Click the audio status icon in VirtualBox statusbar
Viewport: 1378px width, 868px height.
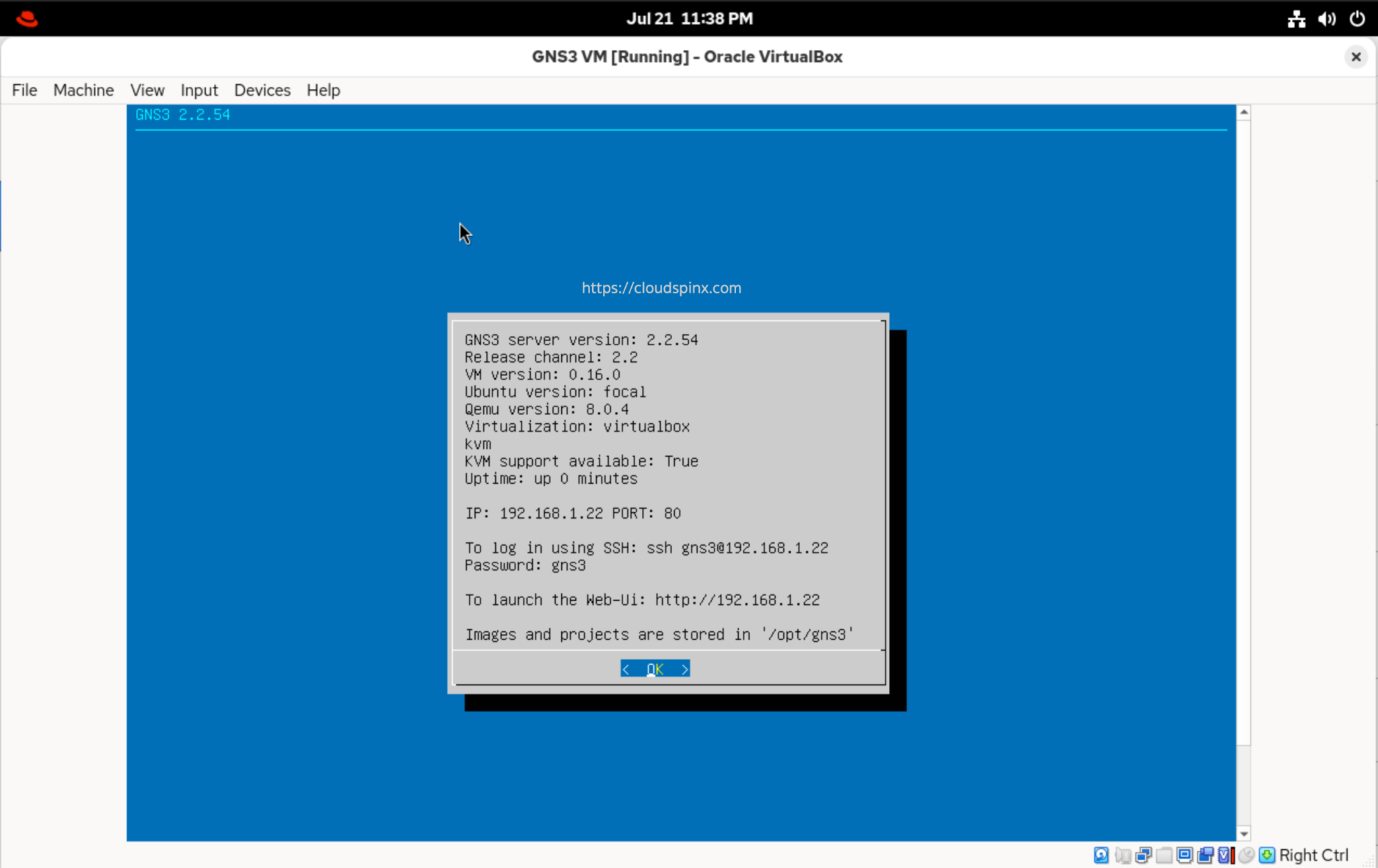click(x=1122, y=855)
